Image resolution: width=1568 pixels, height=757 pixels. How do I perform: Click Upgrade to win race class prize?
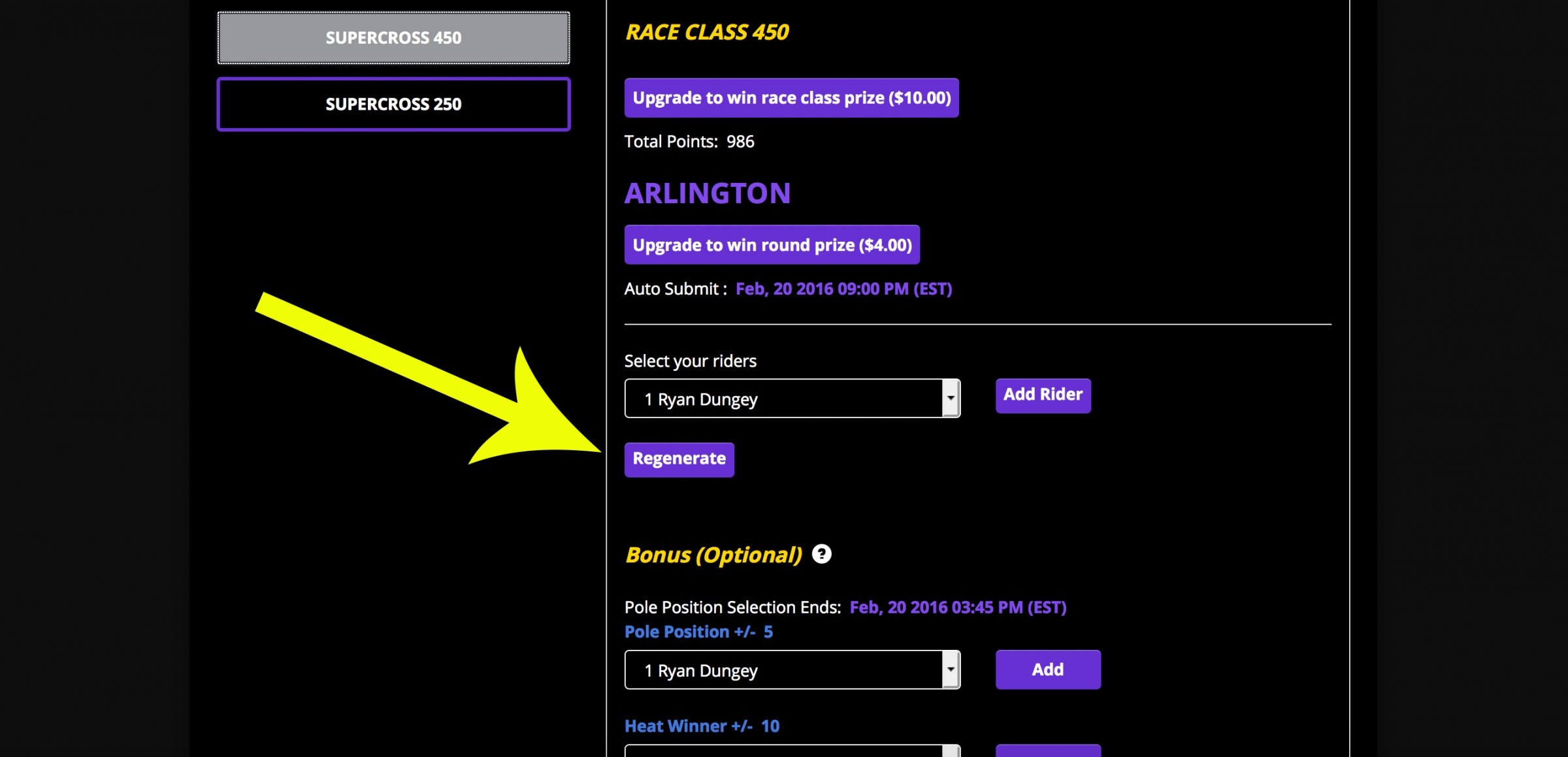click(x=791, y=98)
